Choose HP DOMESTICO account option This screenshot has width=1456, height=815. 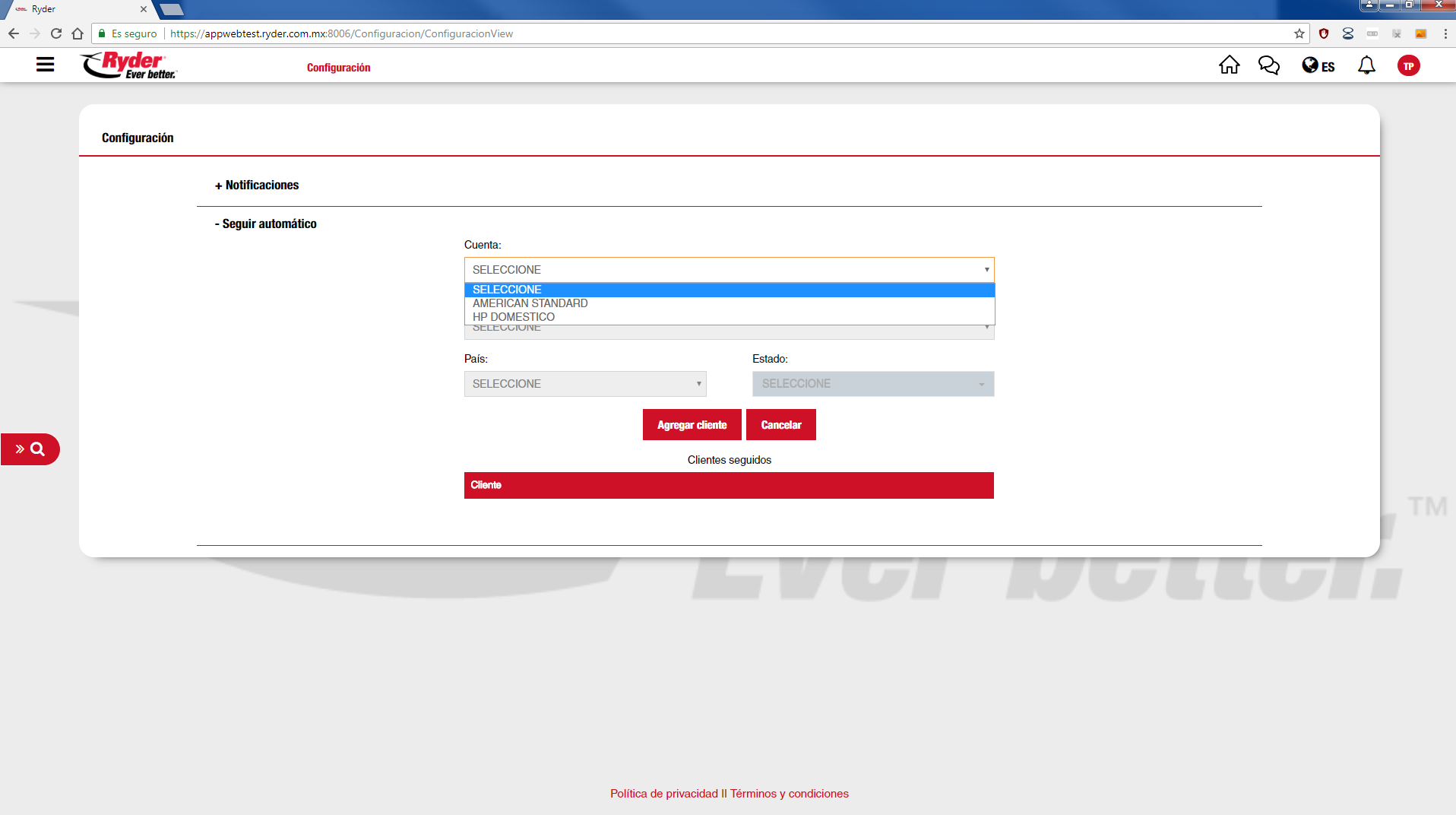tap(514, 317)
